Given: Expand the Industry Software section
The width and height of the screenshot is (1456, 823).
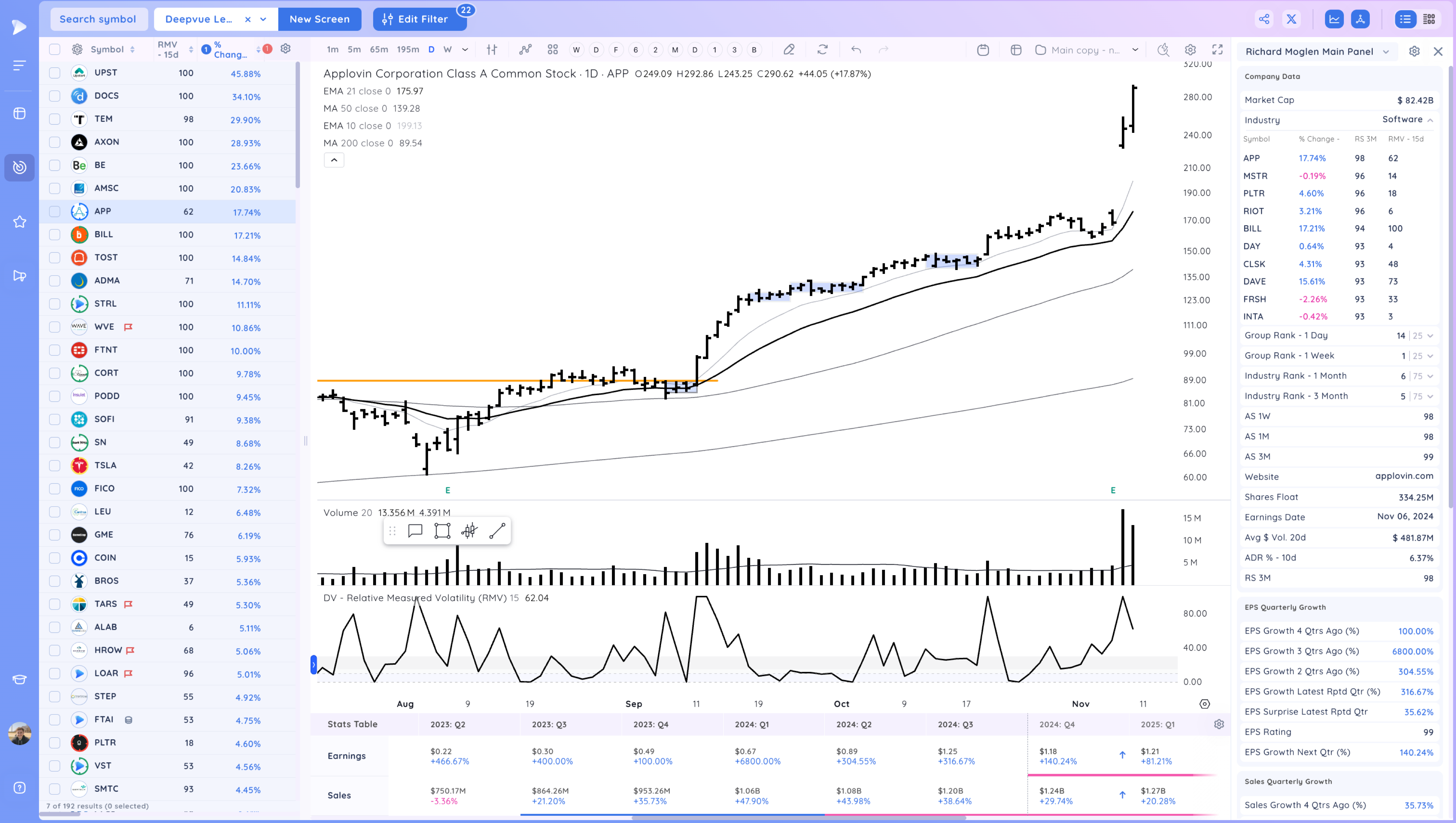Looking at the screenshot, I should (1430, 120).
